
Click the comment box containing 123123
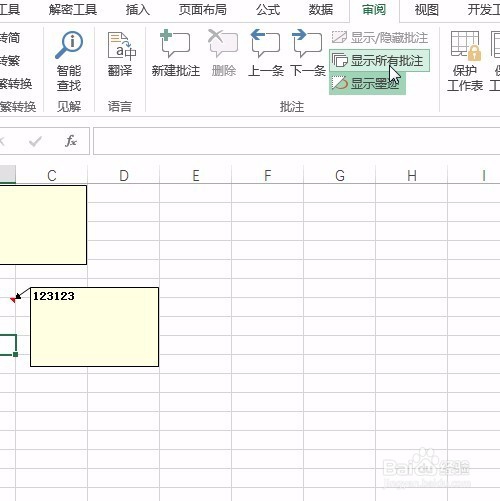coord(95,327)
